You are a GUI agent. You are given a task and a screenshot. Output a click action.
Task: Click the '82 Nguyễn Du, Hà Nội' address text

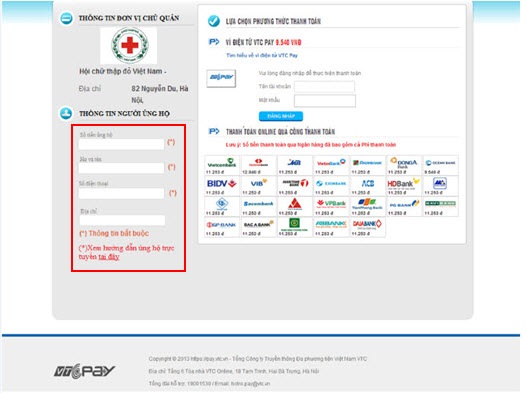click(160, 94)
